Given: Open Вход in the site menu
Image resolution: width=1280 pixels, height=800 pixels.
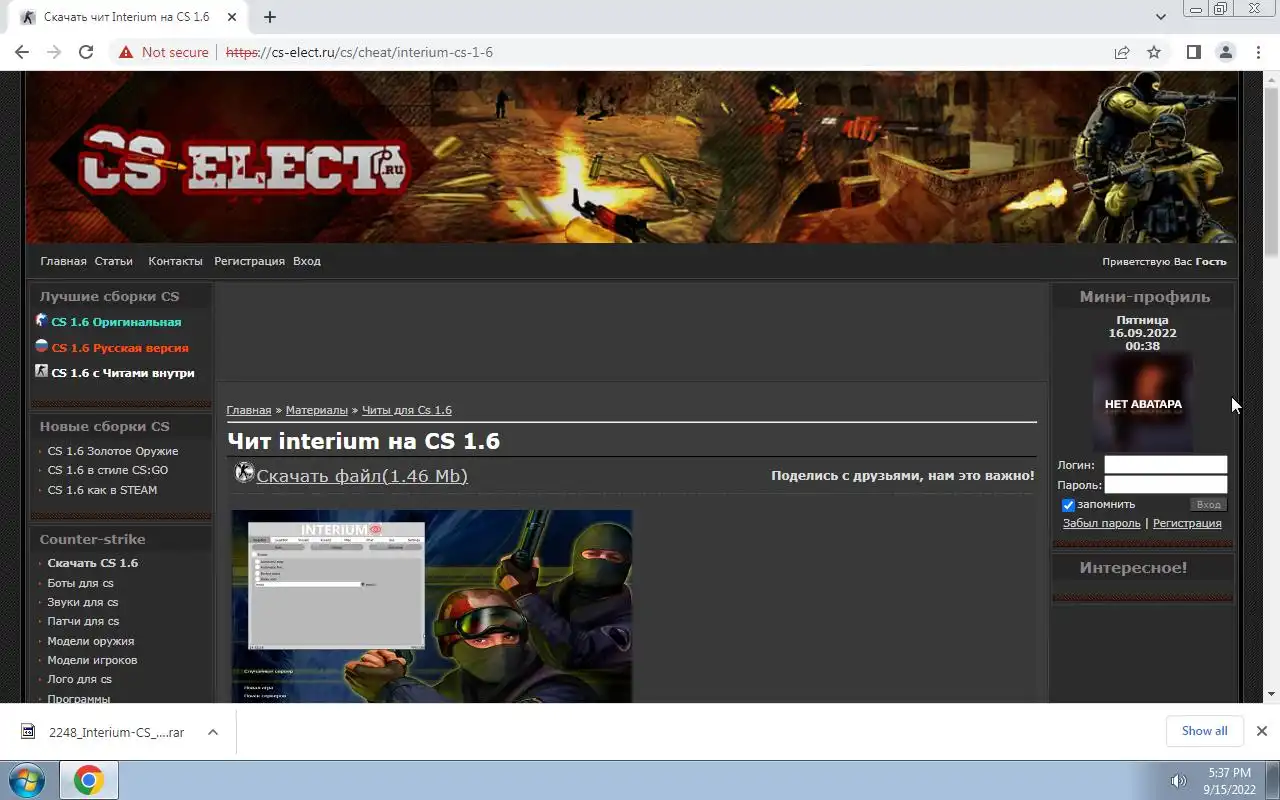Looking at the screenshot, I should (307, 261).
